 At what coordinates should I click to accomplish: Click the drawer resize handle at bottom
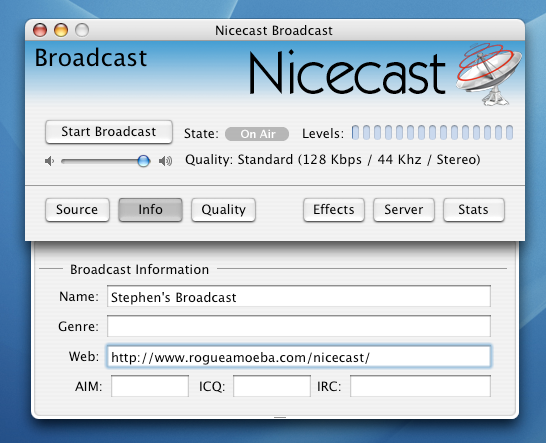(280, 417)
